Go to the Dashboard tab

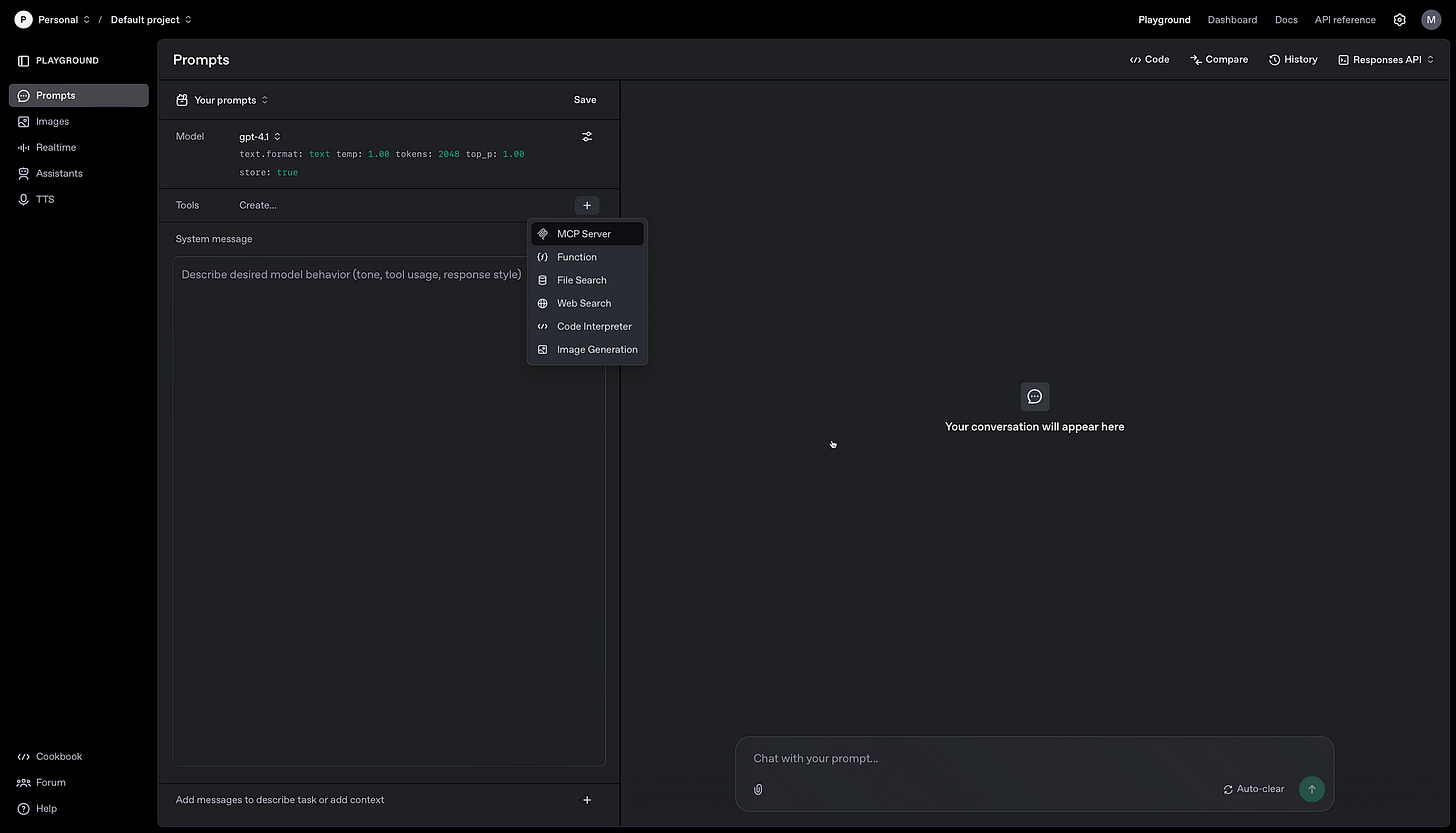pos(1232,20)
